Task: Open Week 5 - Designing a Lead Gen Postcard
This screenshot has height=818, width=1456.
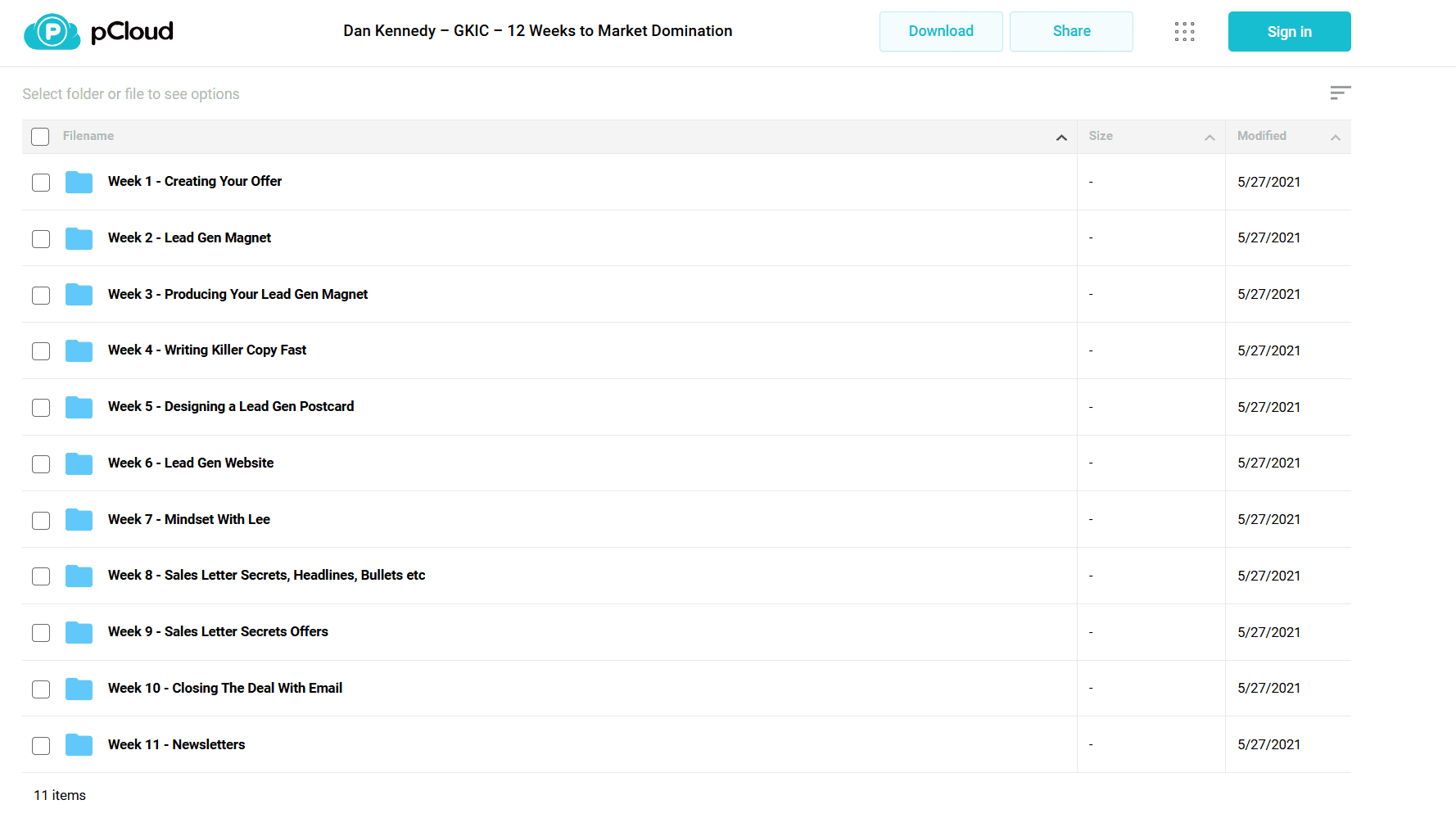Action: 231,406
